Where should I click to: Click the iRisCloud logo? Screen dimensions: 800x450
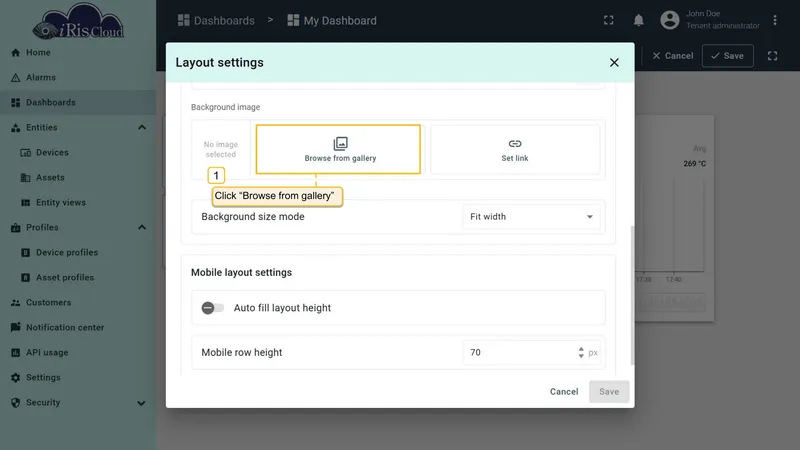pyautogui.click(x=78, y=21)
